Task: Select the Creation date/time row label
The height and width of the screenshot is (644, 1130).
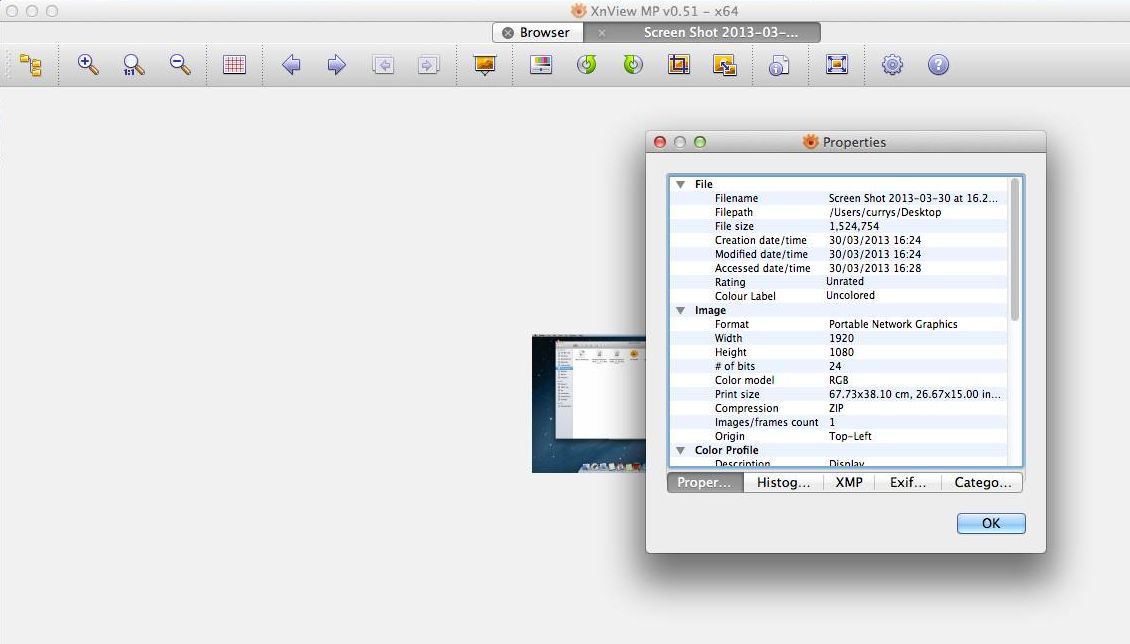Action: click(760, 241)
